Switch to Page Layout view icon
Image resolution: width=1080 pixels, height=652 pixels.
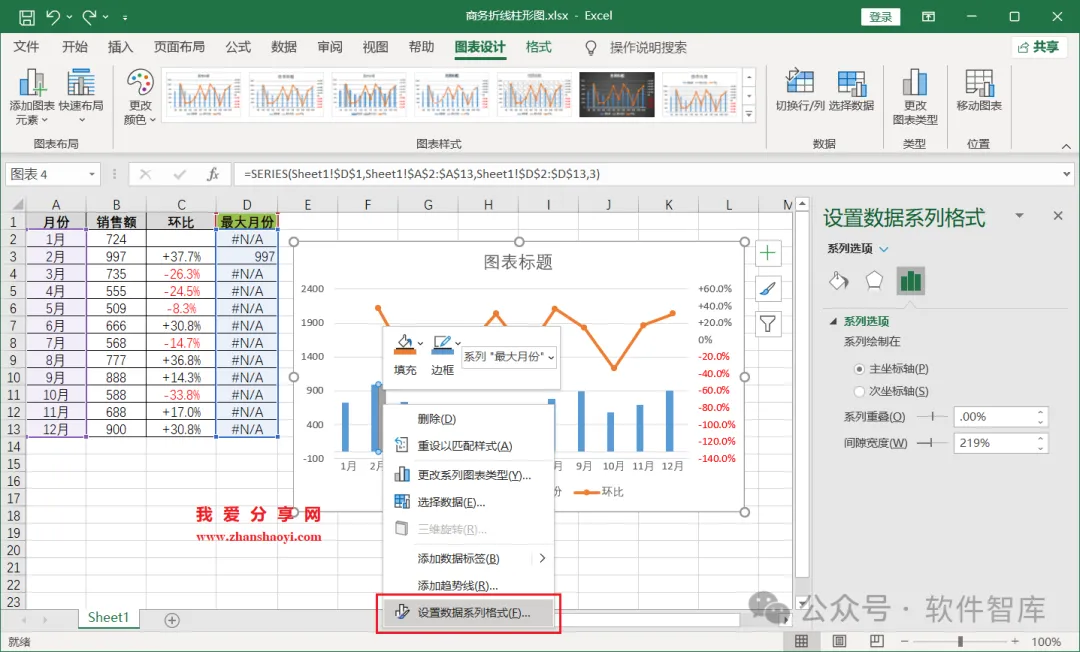839,641
